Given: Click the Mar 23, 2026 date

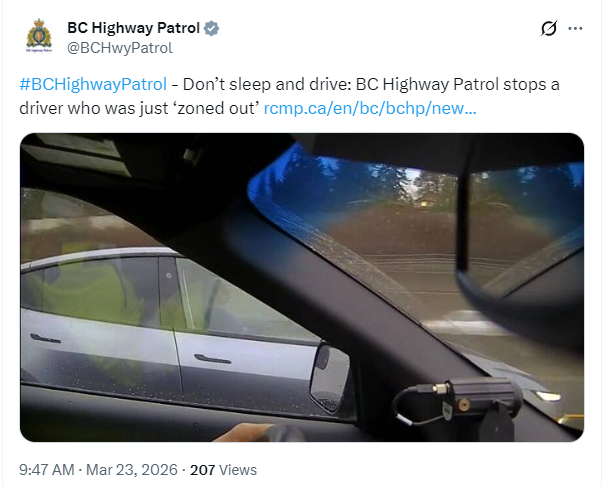Looking at the screenshot, I should (132, 470).
